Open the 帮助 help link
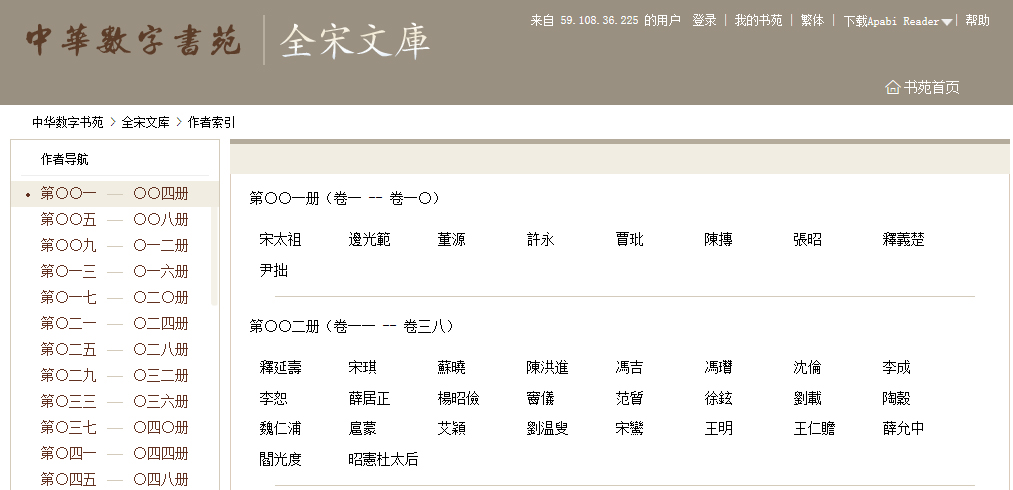The image size is (1013, 490). point(977,21)
